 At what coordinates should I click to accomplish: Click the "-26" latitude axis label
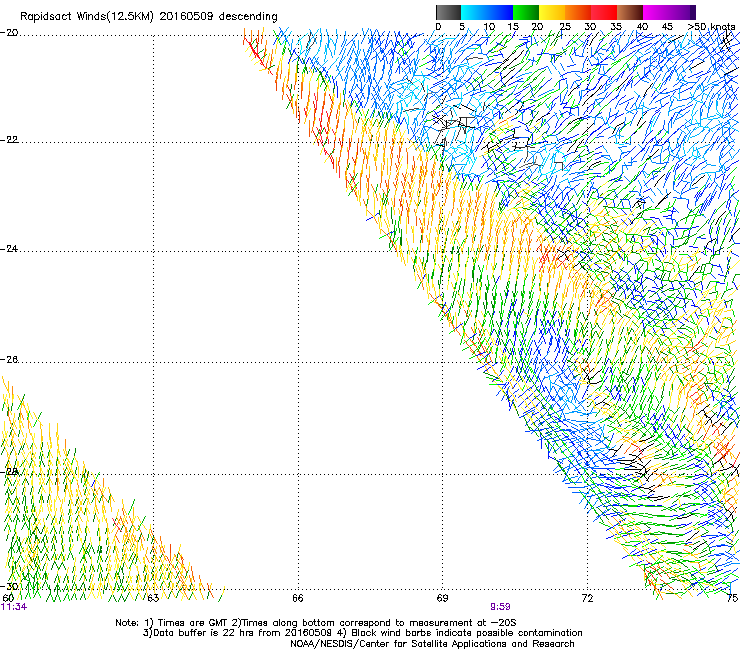click(x=9, y=360)
